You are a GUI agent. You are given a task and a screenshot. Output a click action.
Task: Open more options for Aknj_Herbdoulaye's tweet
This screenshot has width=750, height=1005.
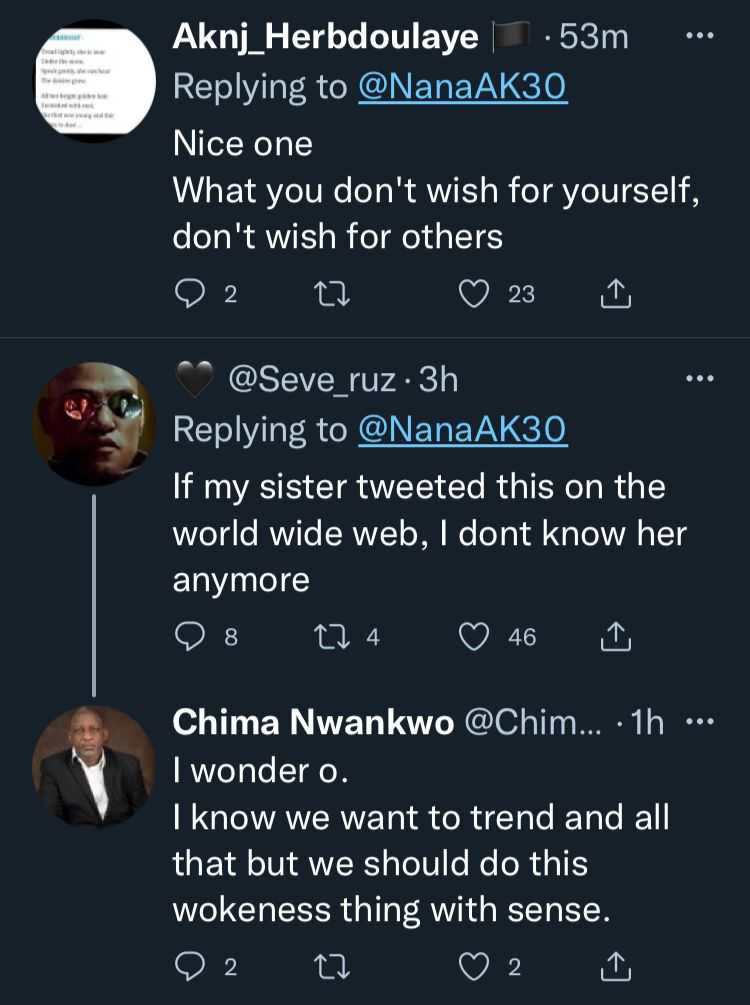698,37
